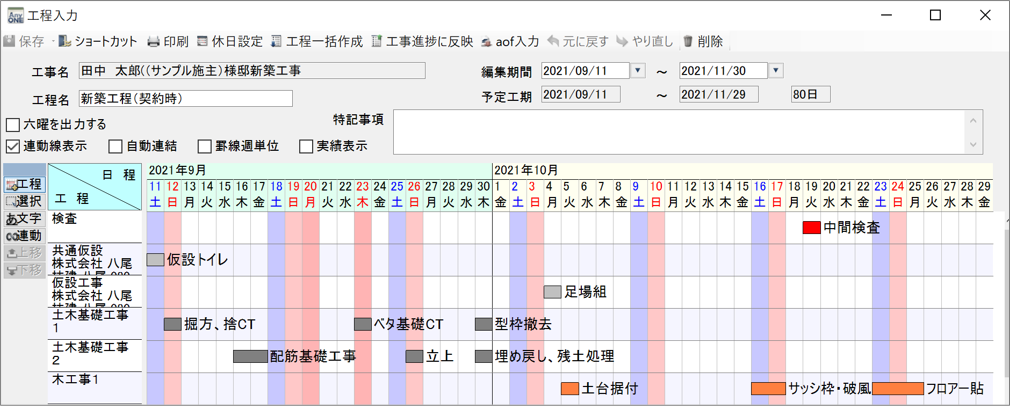Open 休日設定 holiday settings
The width and height of the screenshot is (1010, 406).
point(230,42)
